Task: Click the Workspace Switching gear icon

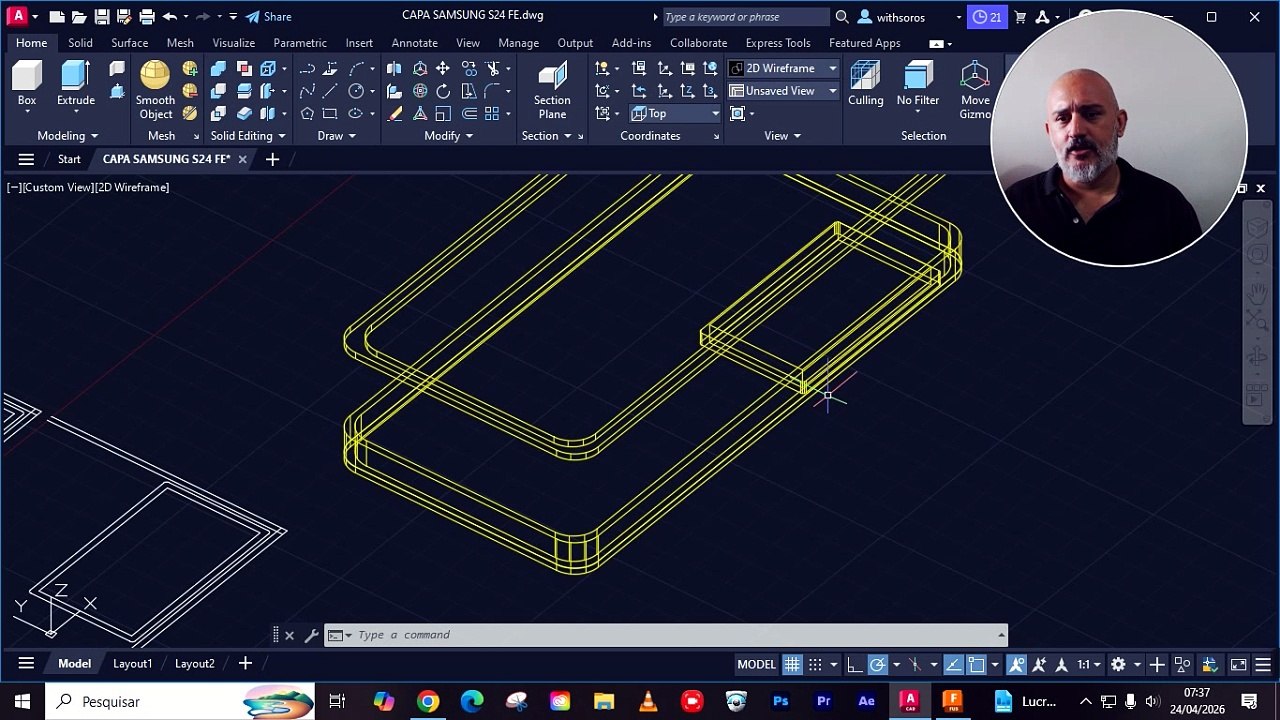Action: pyautogui.click(x=1118, y=664)
